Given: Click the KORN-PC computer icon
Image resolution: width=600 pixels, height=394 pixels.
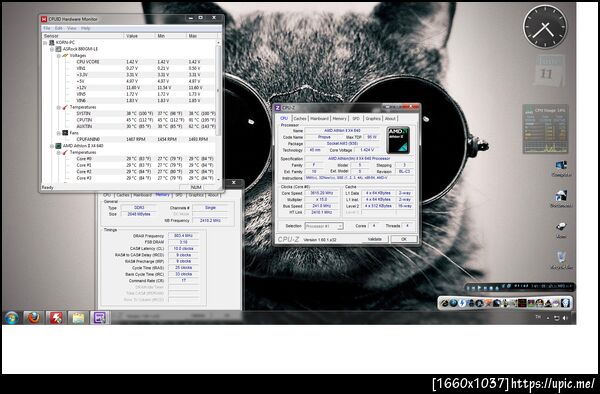Looking at the screenshot, I should click(x=52, y=42).
